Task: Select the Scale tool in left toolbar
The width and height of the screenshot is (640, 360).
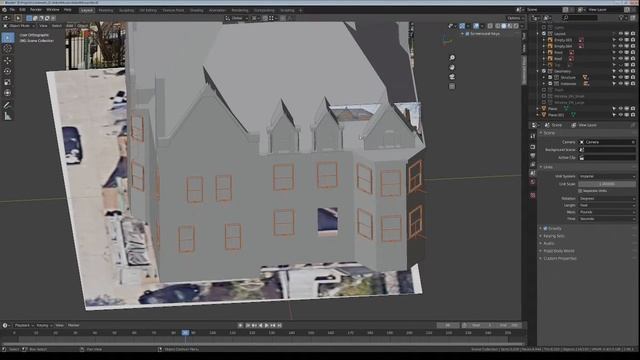Action: coord(8,82)
